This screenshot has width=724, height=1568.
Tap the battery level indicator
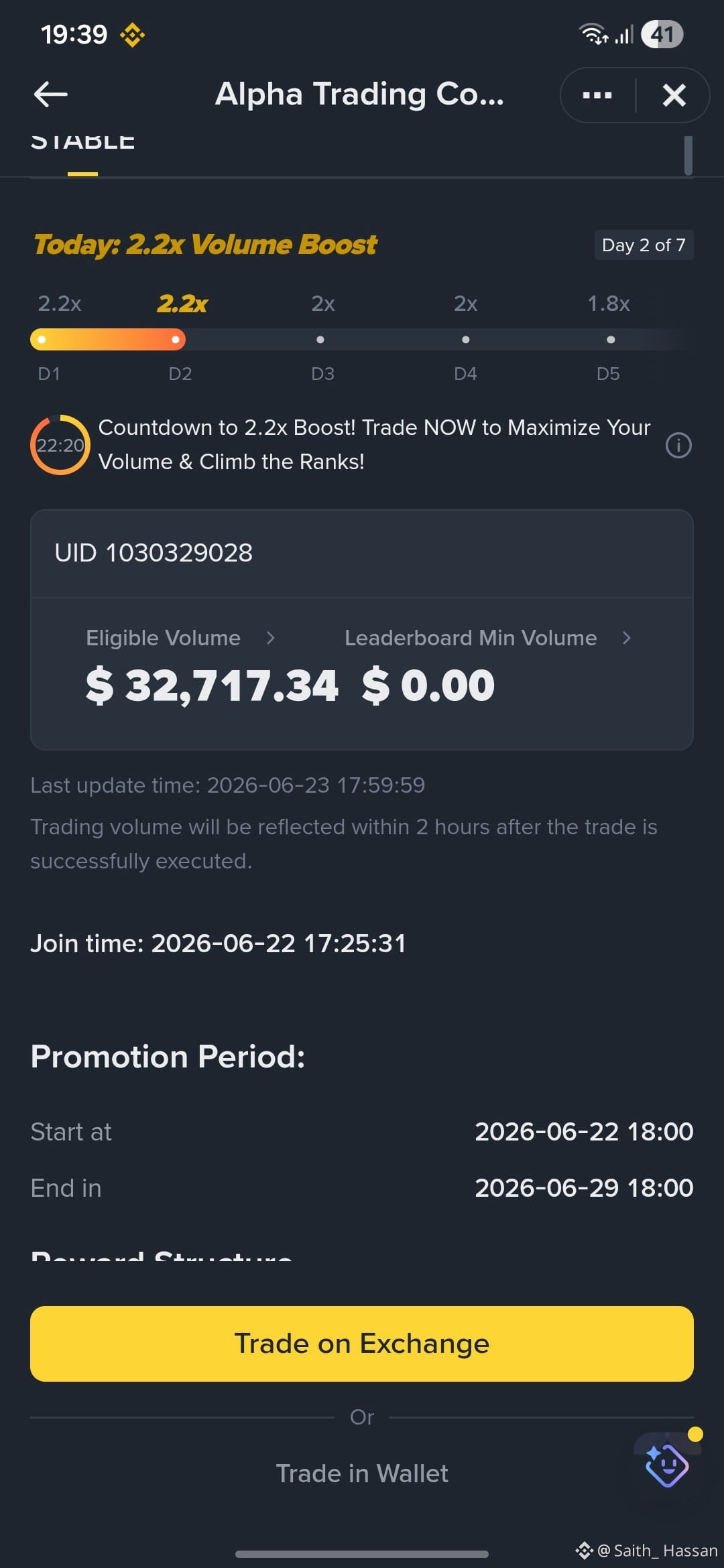662,34
